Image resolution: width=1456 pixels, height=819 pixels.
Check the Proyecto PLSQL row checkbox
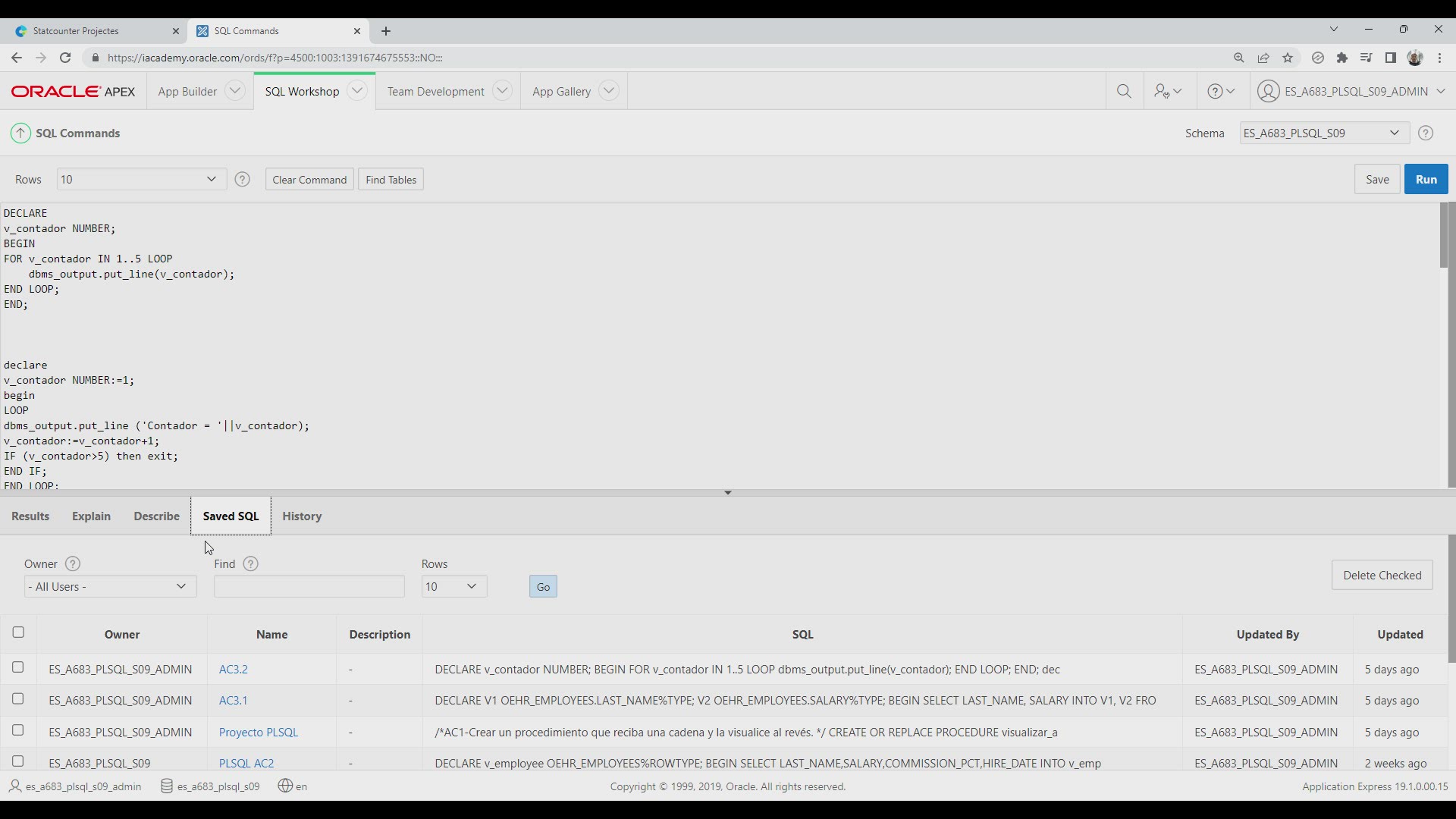point(18,730)
